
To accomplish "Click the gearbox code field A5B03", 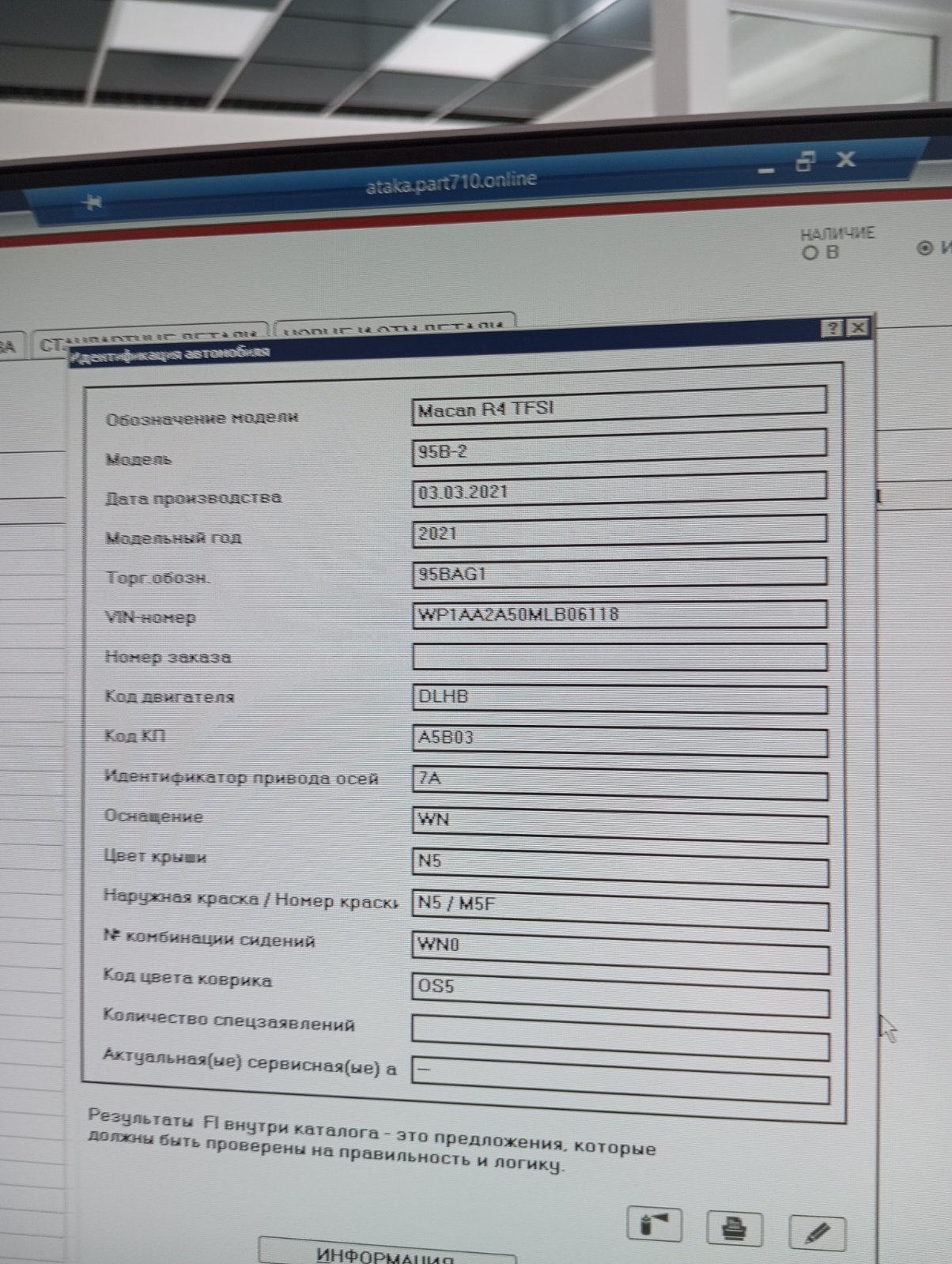I will point(620,740).
